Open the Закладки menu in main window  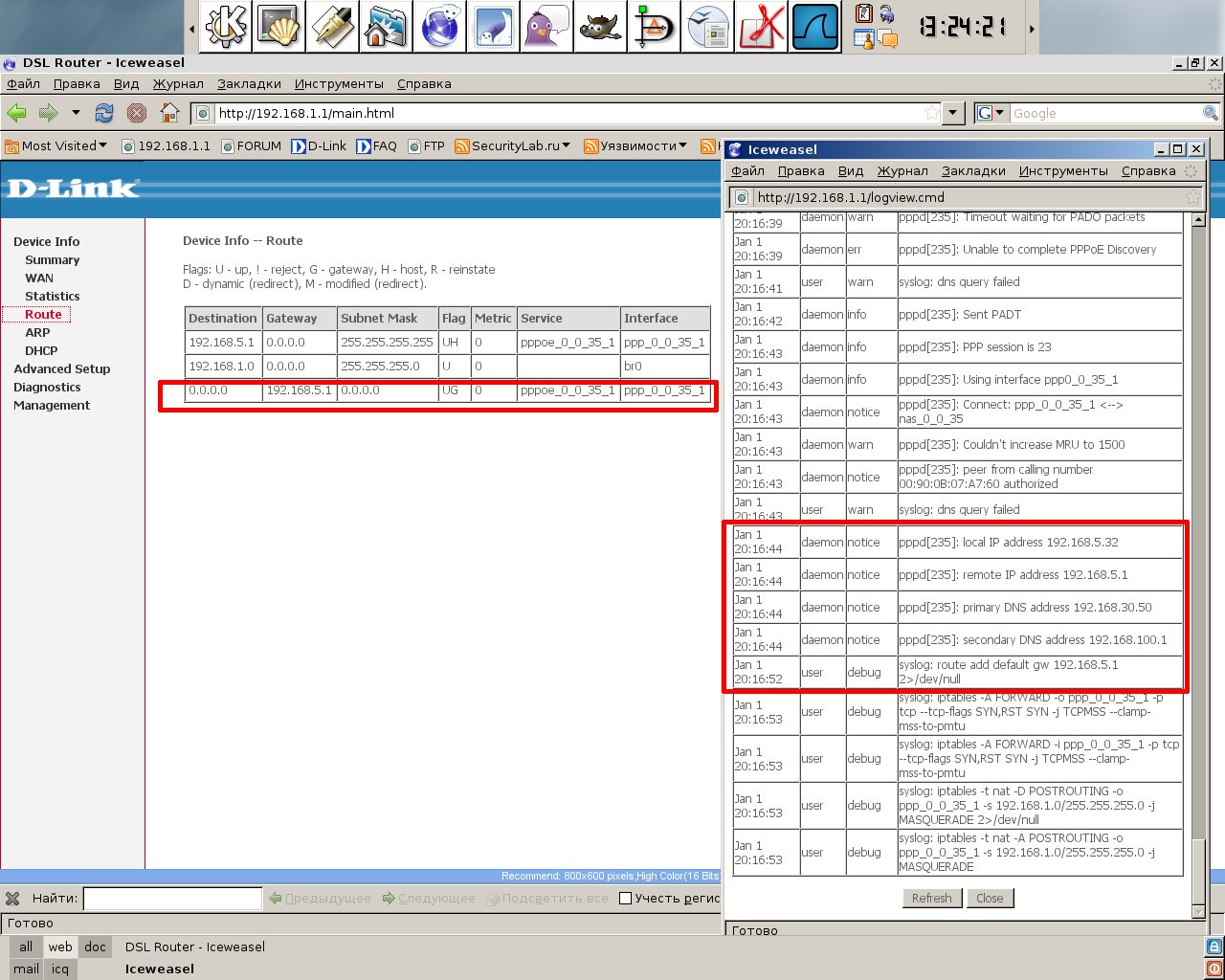pyautogui.click(x=249, y=84)
